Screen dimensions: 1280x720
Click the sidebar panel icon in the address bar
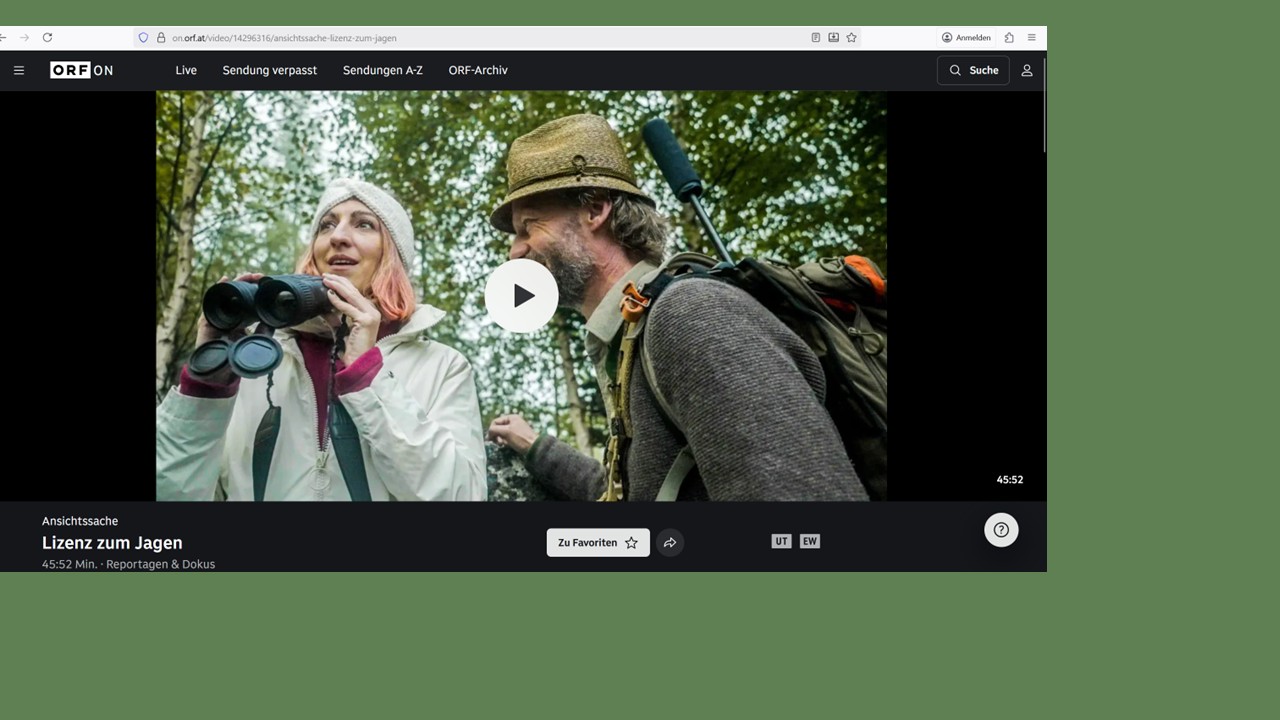tap(833, 37)
